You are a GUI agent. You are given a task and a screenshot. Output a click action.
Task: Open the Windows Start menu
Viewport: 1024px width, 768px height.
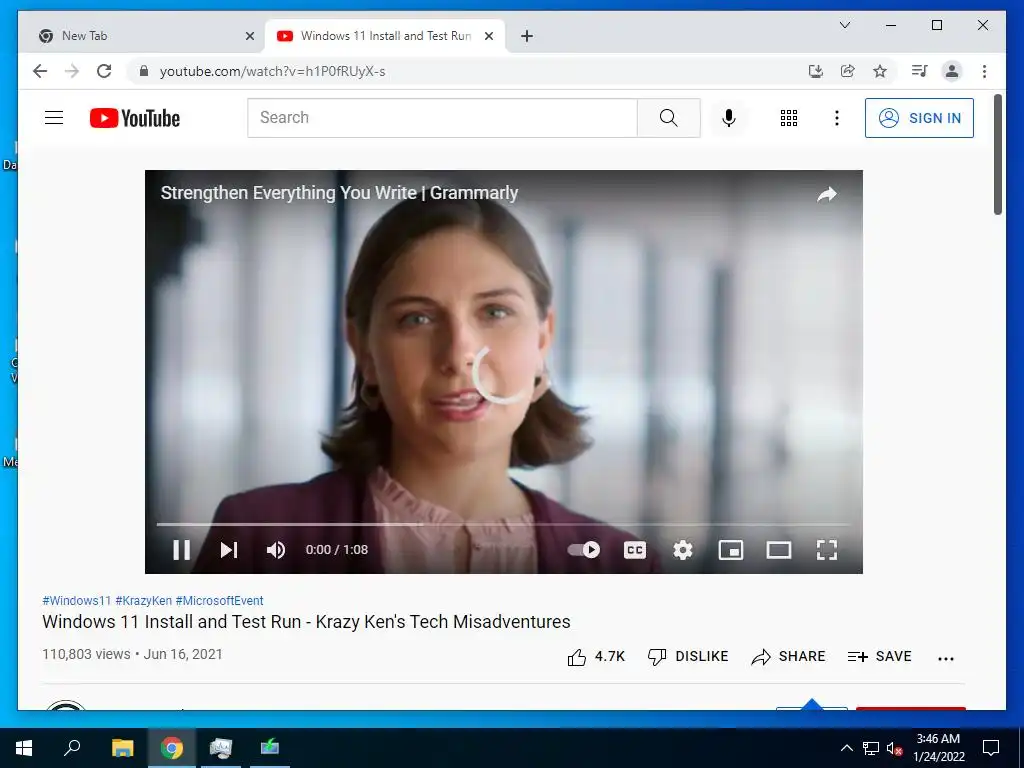click(x=24, y=748)
